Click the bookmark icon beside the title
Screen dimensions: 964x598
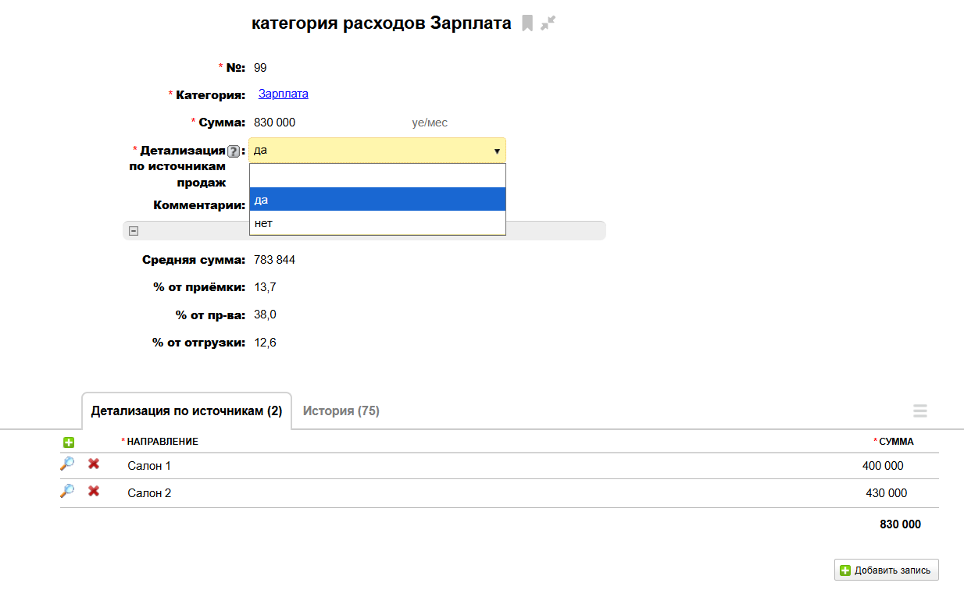pos(527,23)
